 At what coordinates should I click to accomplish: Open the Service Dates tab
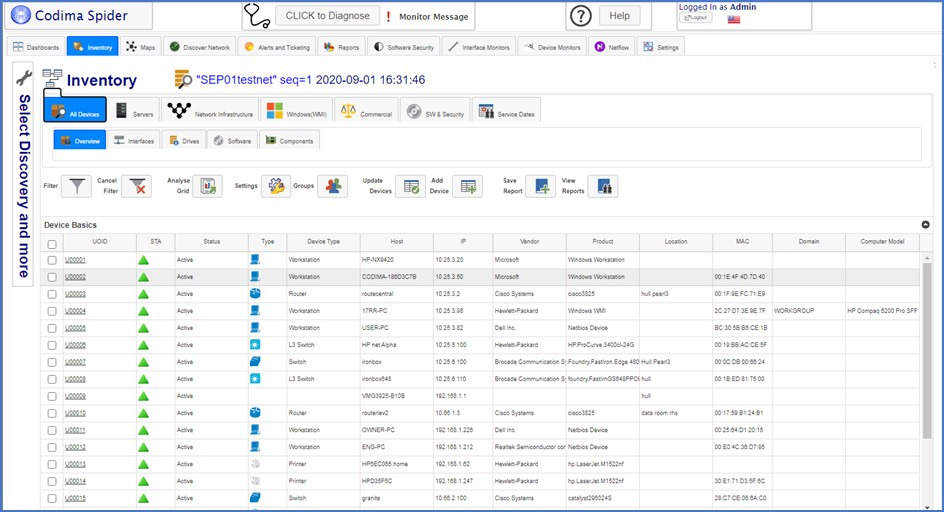point(506,110)
